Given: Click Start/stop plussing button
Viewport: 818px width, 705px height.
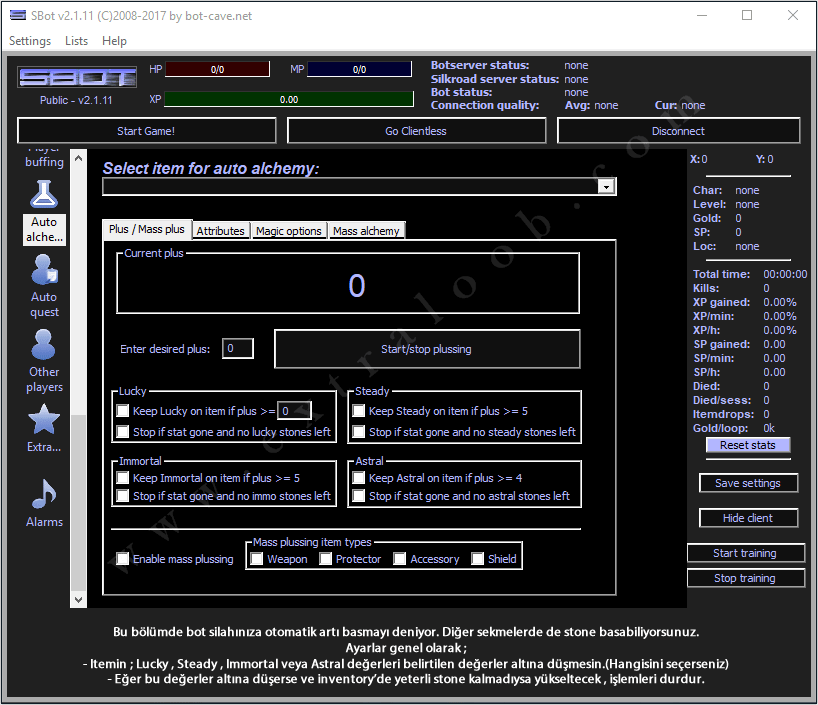Looking at the screenshot, I should [x=427, y=349].
